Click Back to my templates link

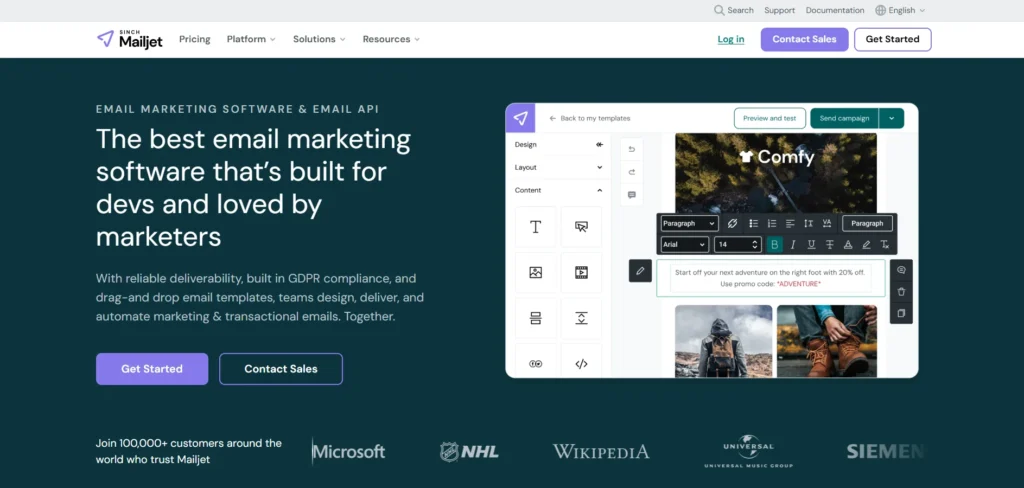[x=590, y=118]
